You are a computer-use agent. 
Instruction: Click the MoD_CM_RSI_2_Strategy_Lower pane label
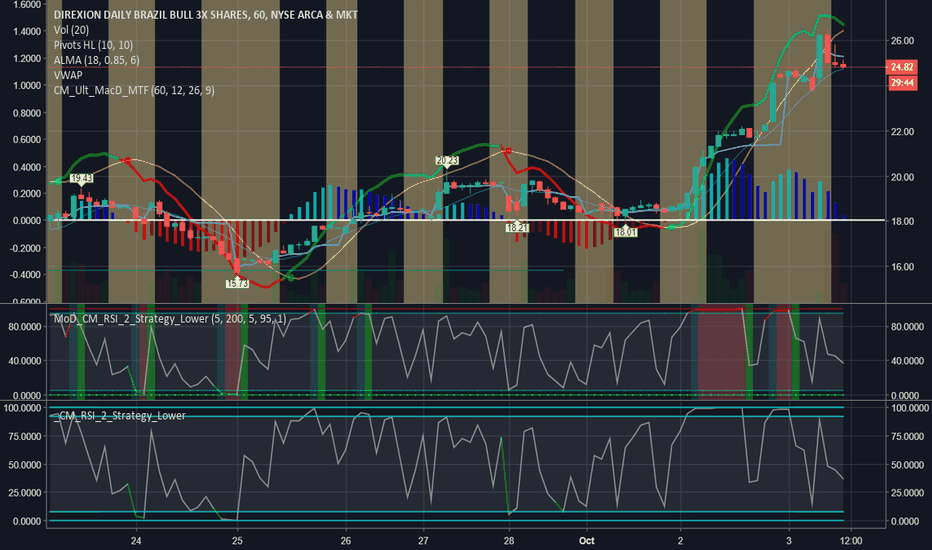pyautogui.click(x=170, y=319)
